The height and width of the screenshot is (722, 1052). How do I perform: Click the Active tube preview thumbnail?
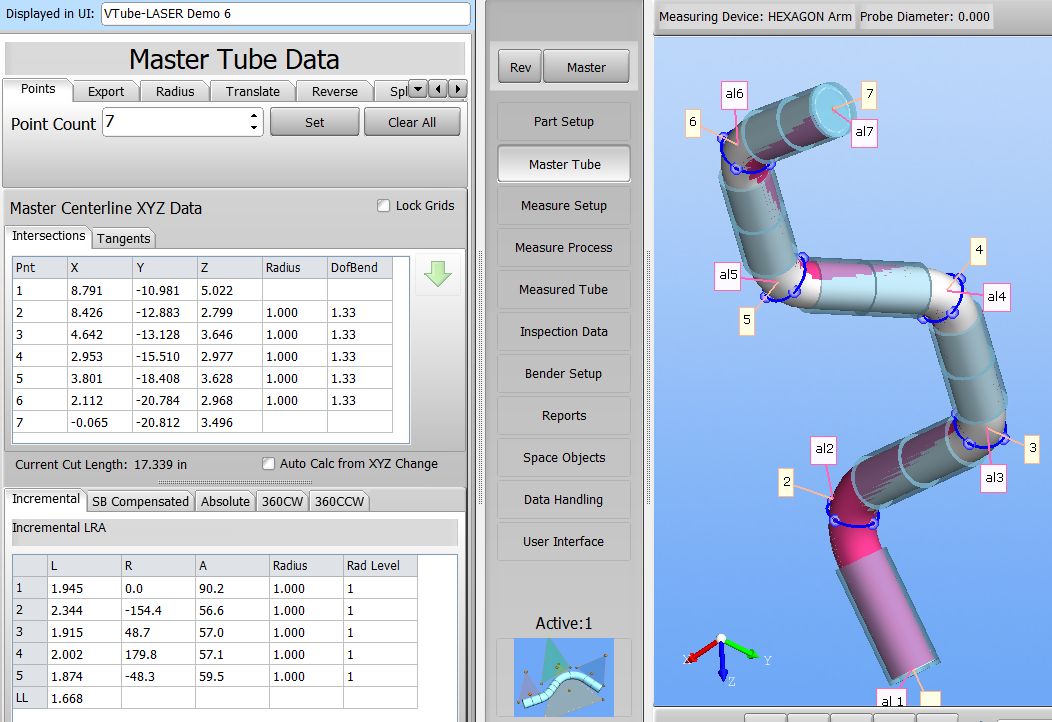coord(563,677)
